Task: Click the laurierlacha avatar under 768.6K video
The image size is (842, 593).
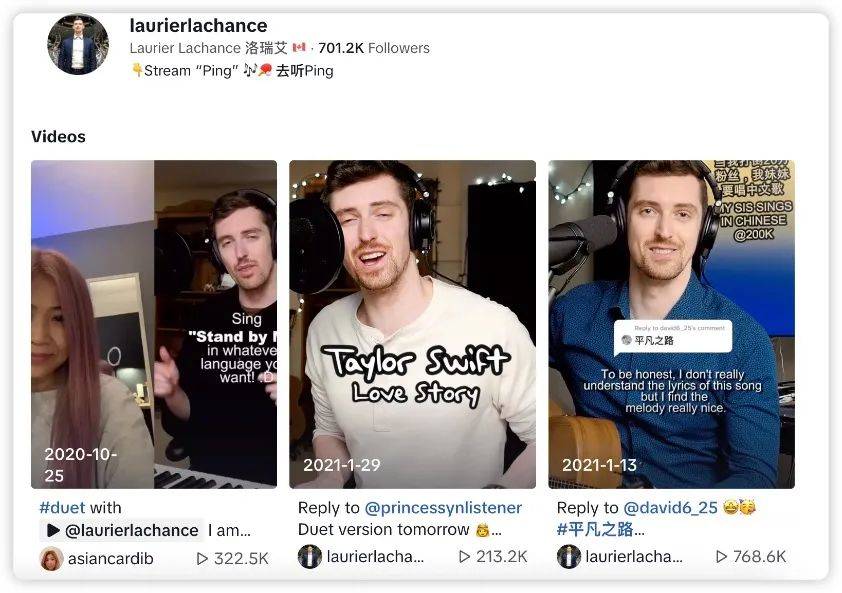Action: [569, 556]
